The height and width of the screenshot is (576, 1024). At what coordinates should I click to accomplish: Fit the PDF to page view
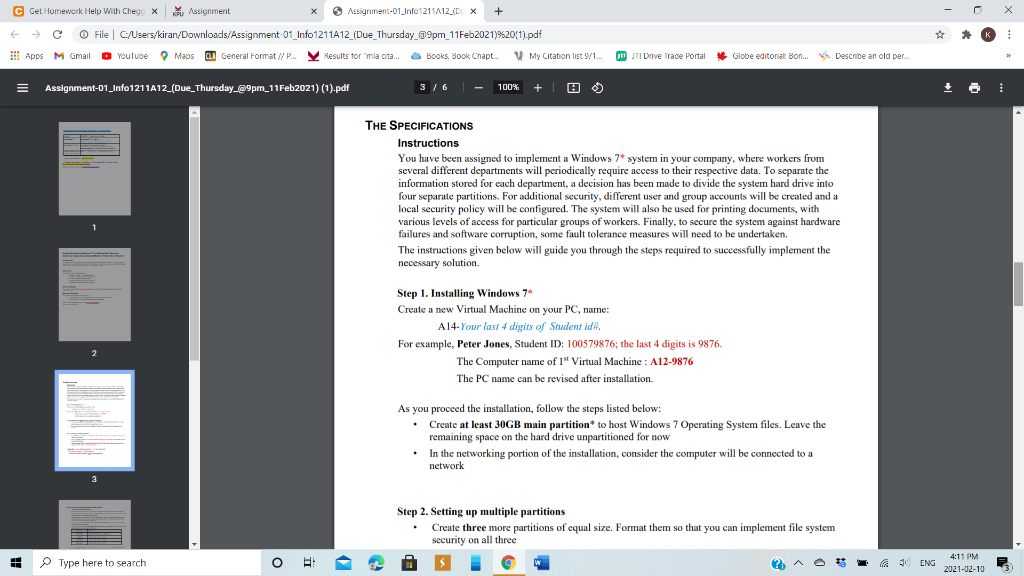pyautogui.click(x=572, y=87)
